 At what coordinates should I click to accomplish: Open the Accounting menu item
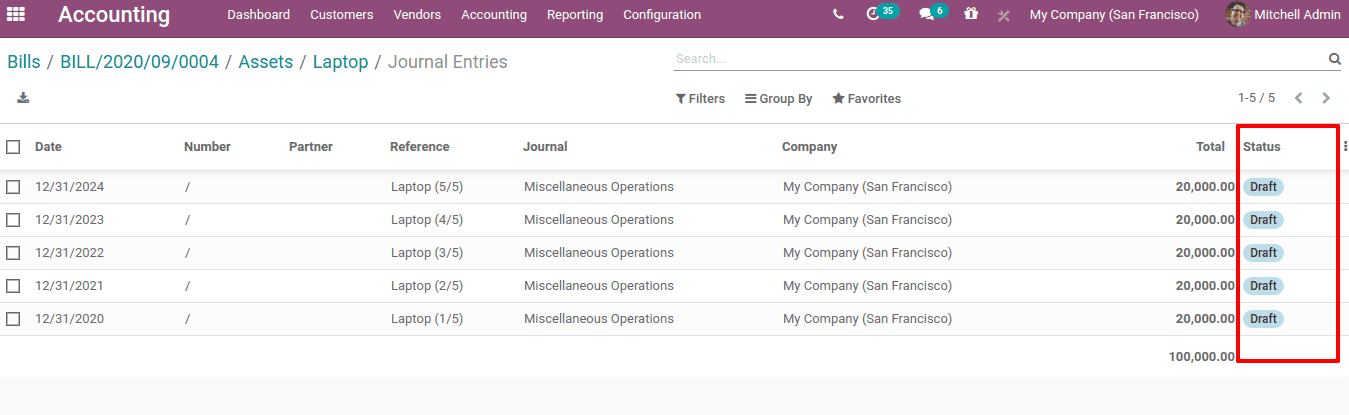pos(494,15)
